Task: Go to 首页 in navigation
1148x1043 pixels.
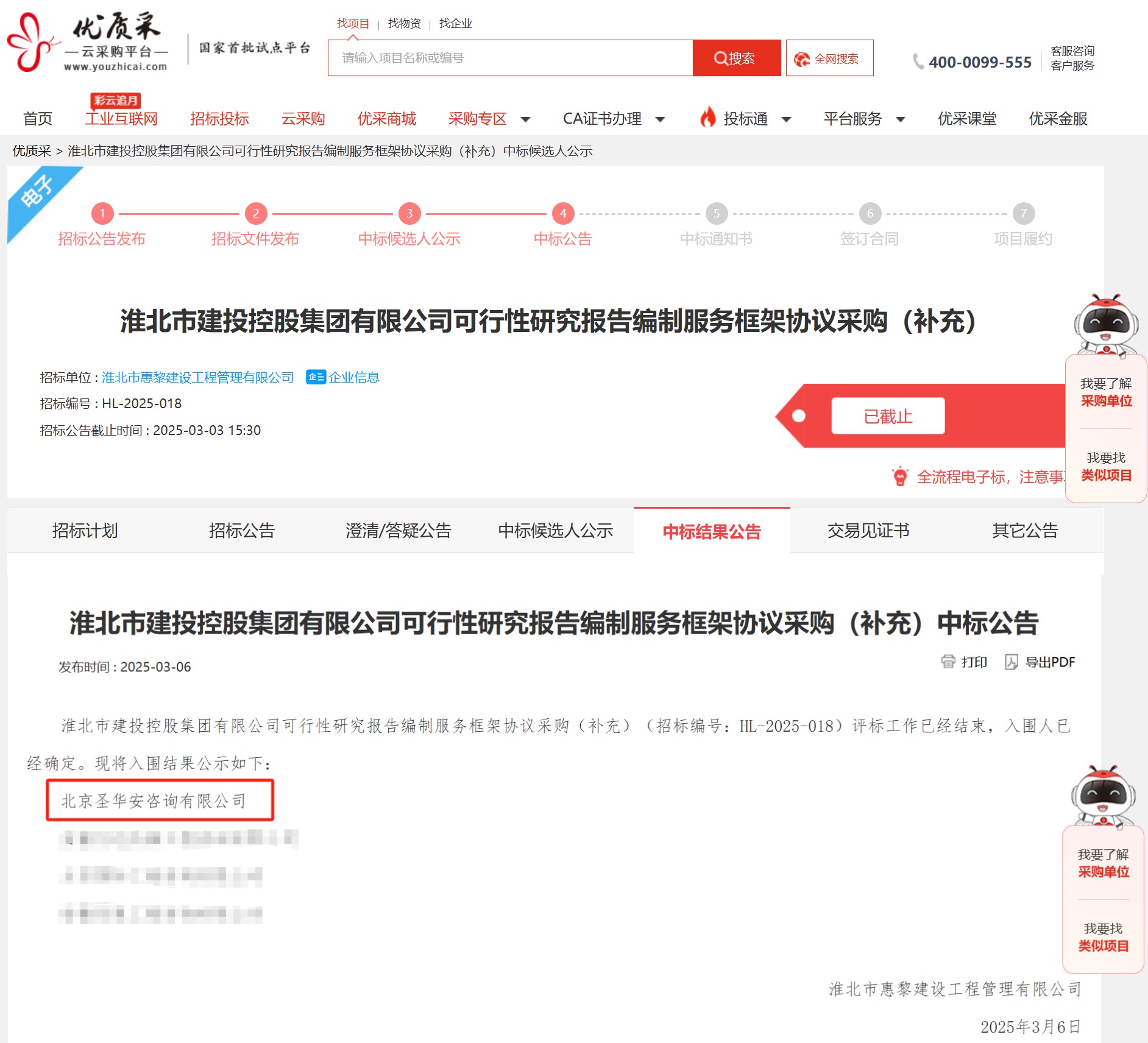Action: pyautogui.click(x=38, y=119)
